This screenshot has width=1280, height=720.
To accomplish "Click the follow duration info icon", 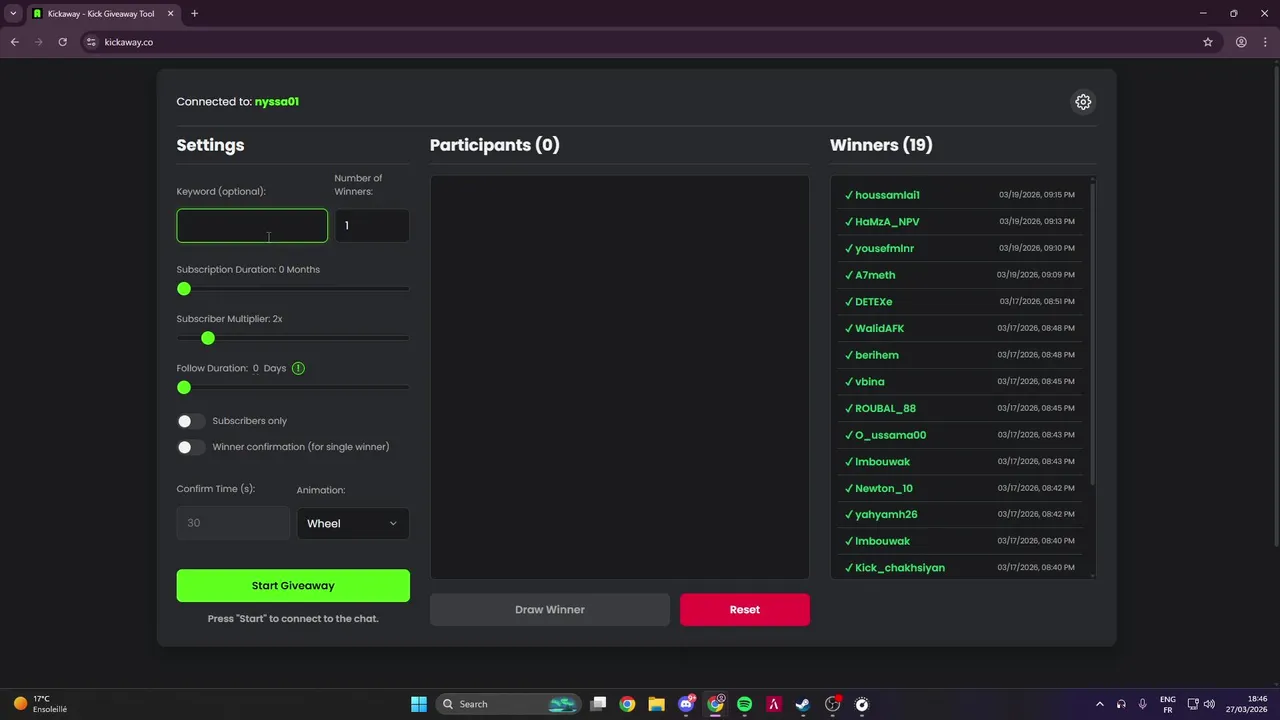I will [298, 368].
